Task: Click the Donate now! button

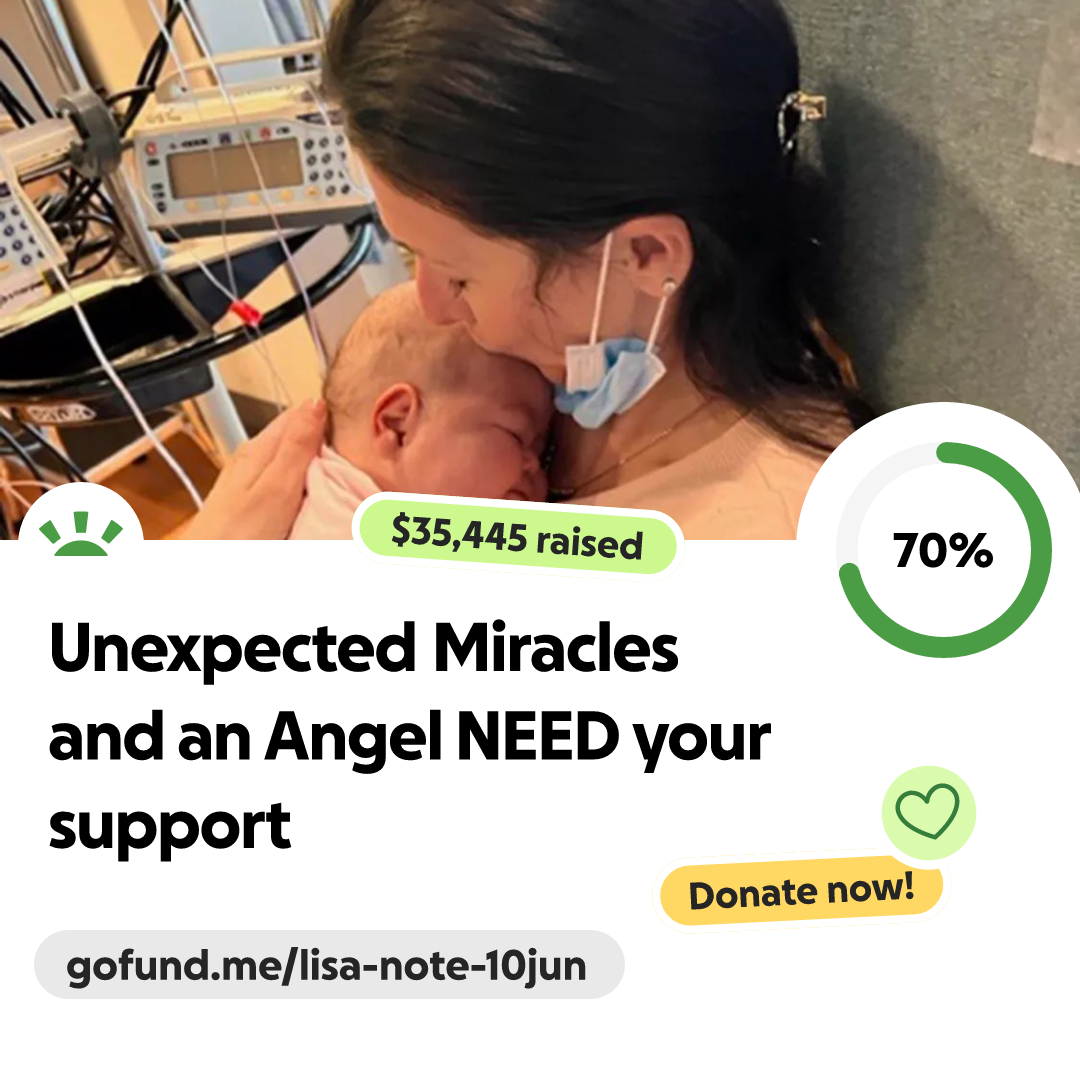Action: coord(801,891)
